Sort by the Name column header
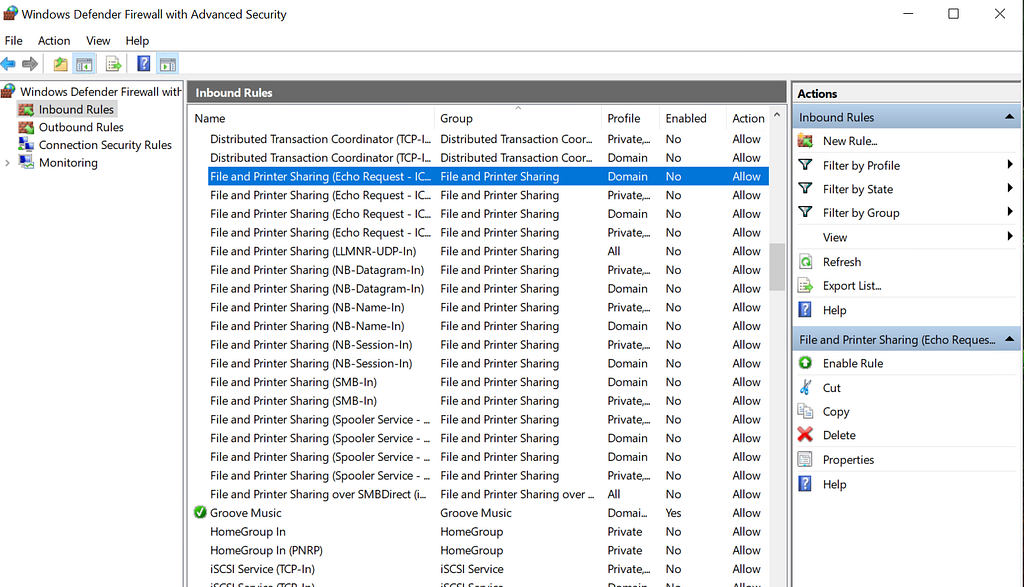The image size is (1024, 587). [x=313, y=118]
